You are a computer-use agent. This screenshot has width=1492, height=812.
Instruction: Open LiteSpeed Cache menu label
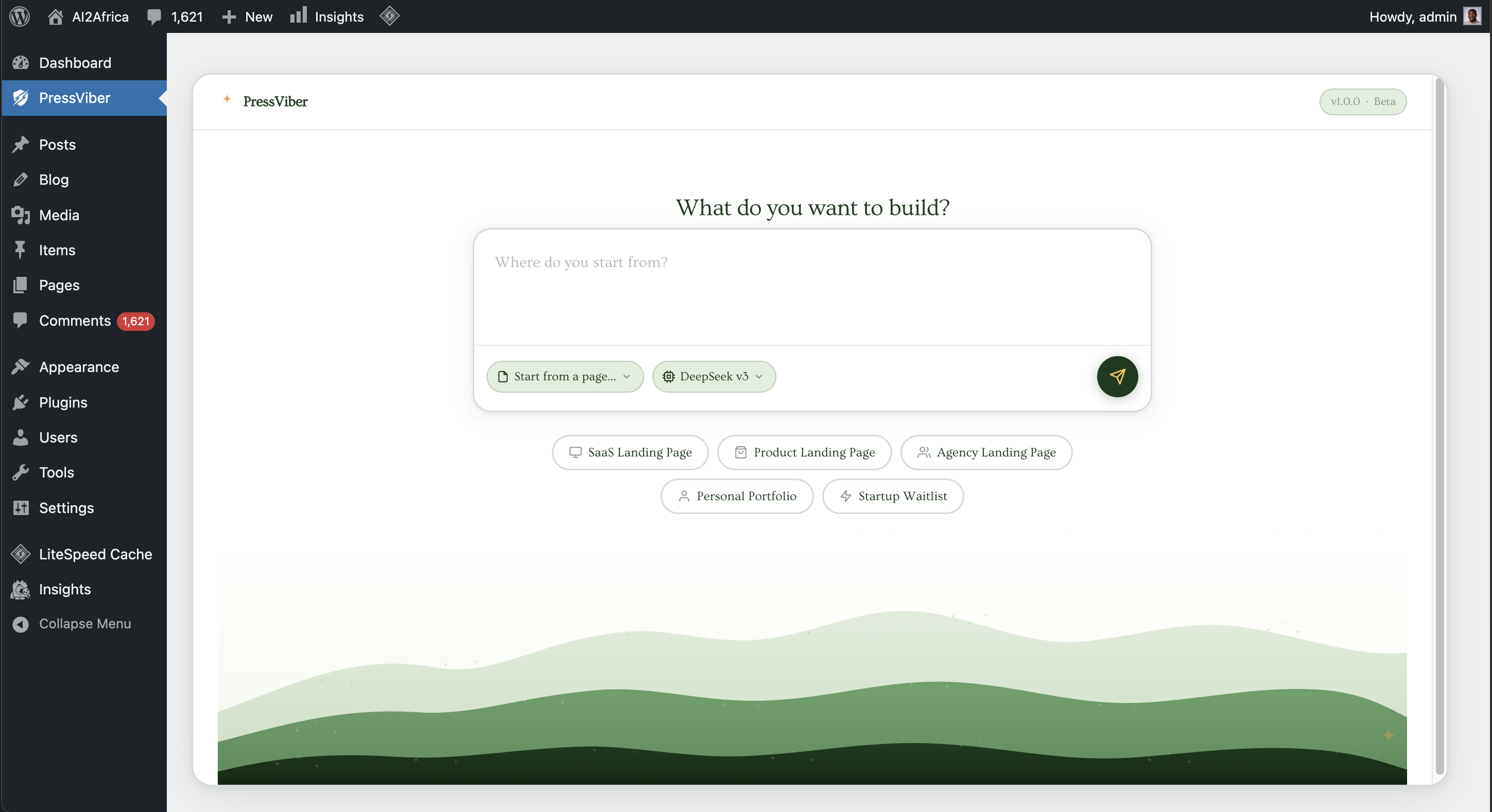click(x=96, y=554)
